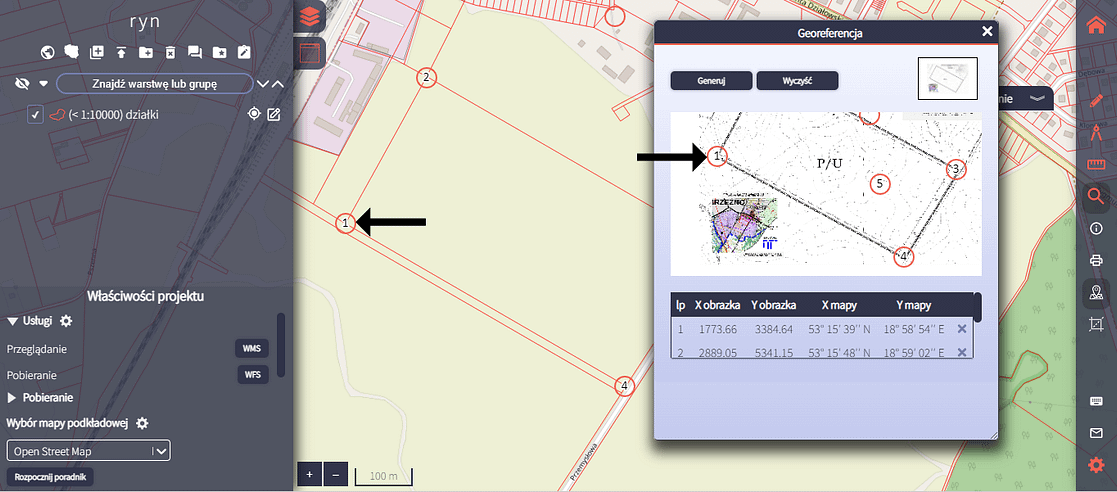This screenshot has height=492, width=1117.
Task: Zoom in with the plus button
Action: [309, 473]
